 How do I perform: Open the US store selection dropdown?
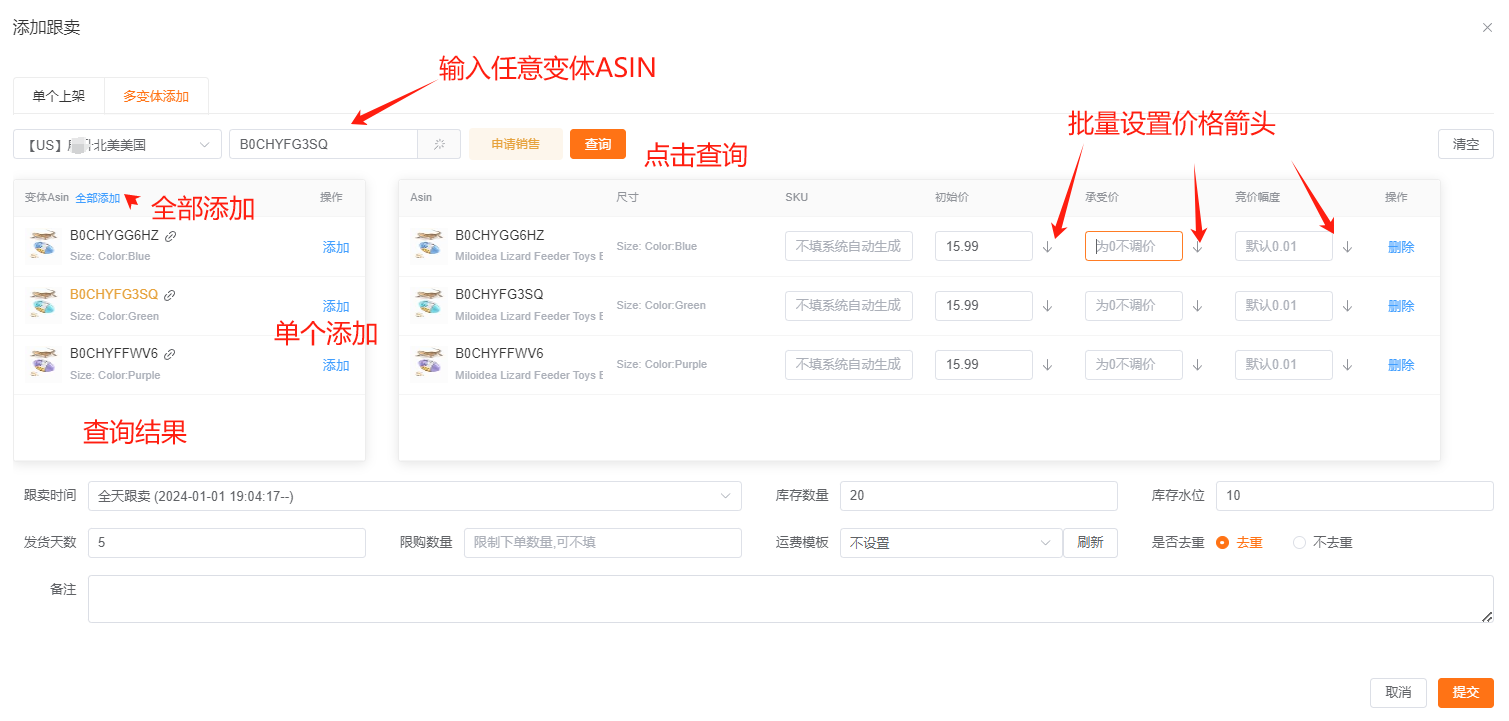coord(118,144)
